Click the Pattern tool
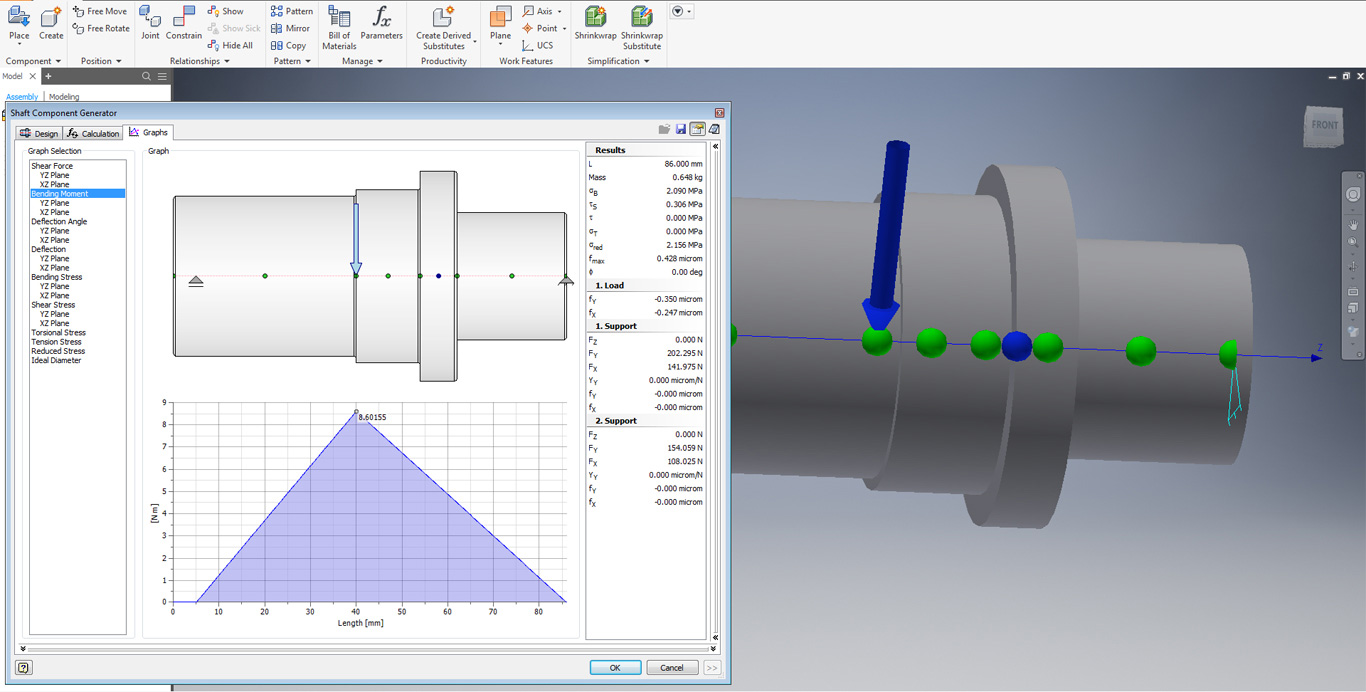 (x=292, y=11)
